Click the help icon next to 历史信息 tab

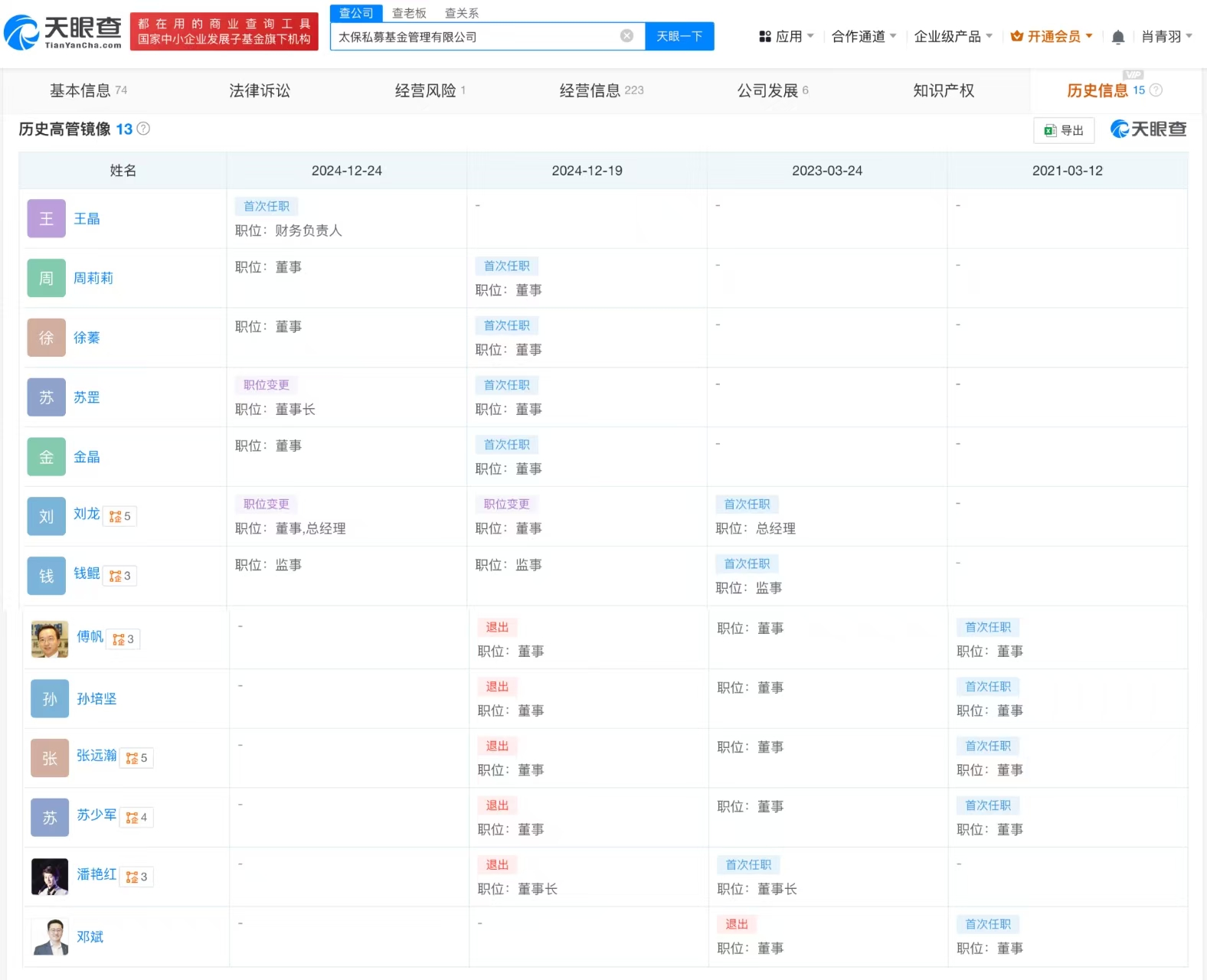coord(1156,90)
